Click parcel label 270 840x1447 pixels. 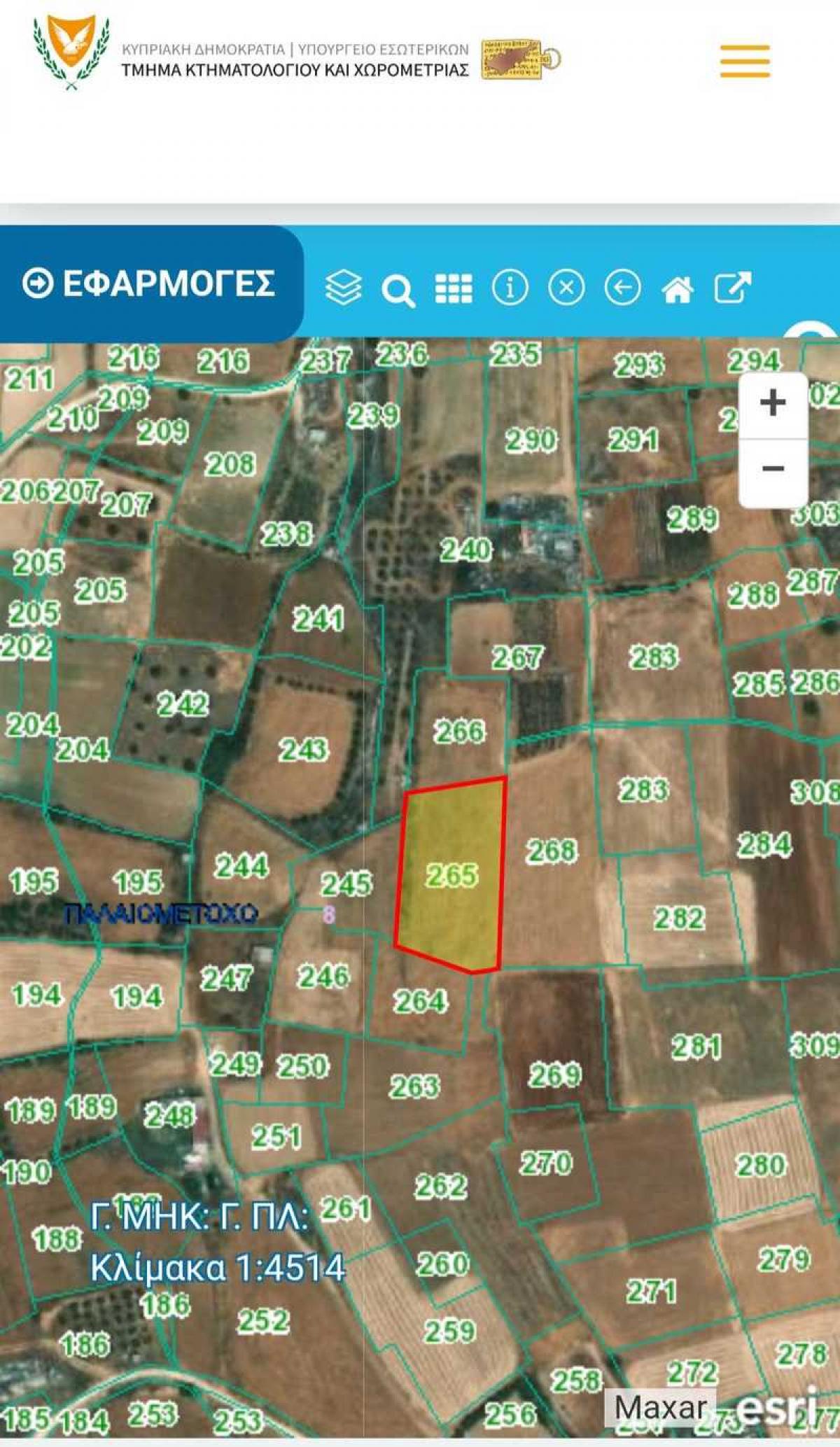click(546, 1163)
